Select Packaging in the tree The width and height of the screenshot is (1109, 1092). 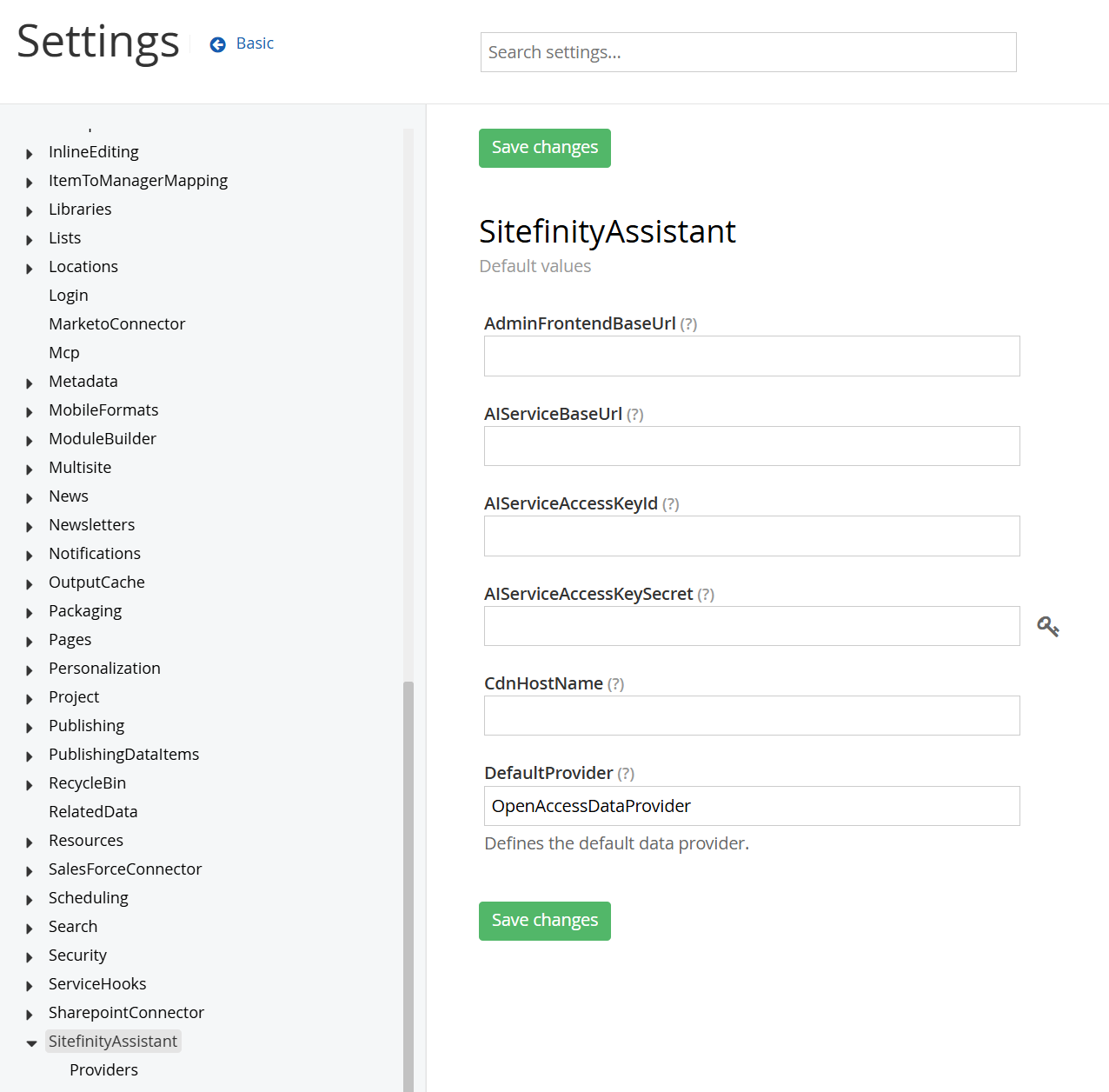click(x=85, y=611)
